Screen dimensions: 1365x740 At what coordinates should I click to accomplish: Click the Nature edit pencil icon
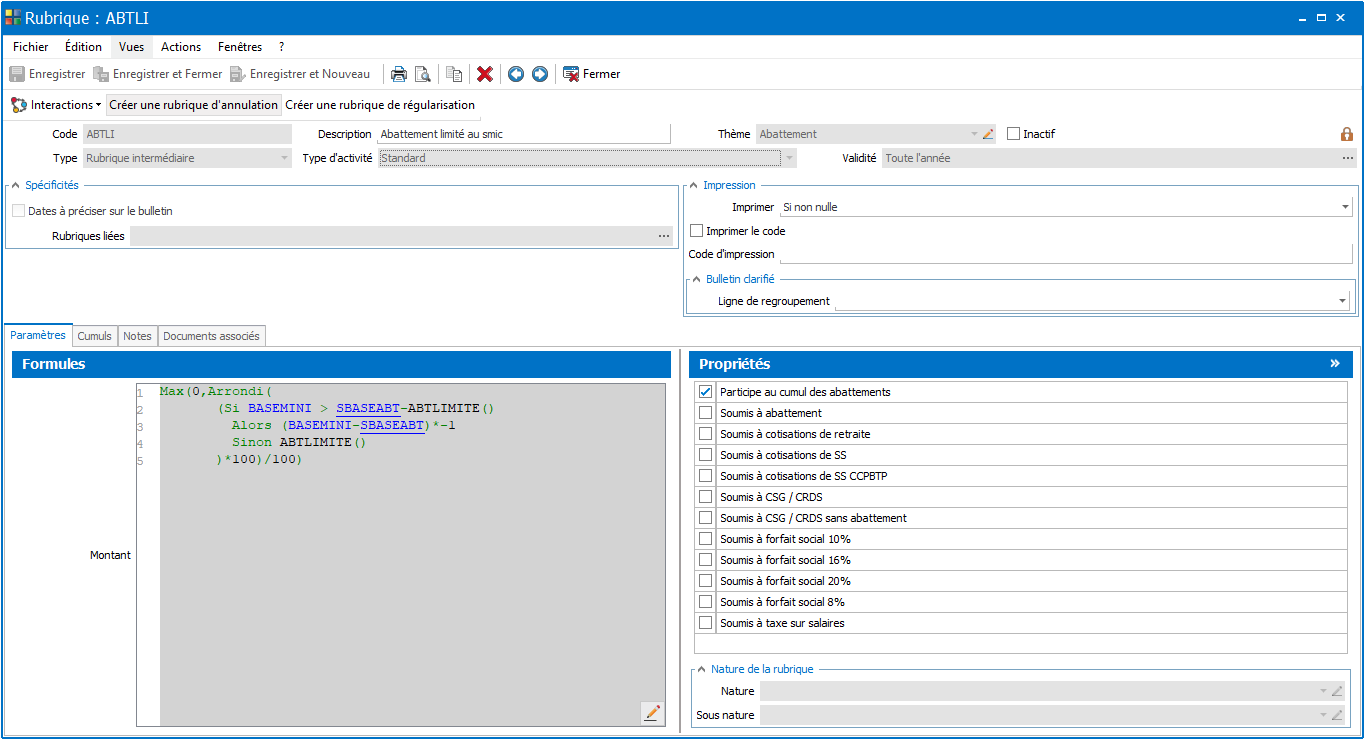(1337, 691)
